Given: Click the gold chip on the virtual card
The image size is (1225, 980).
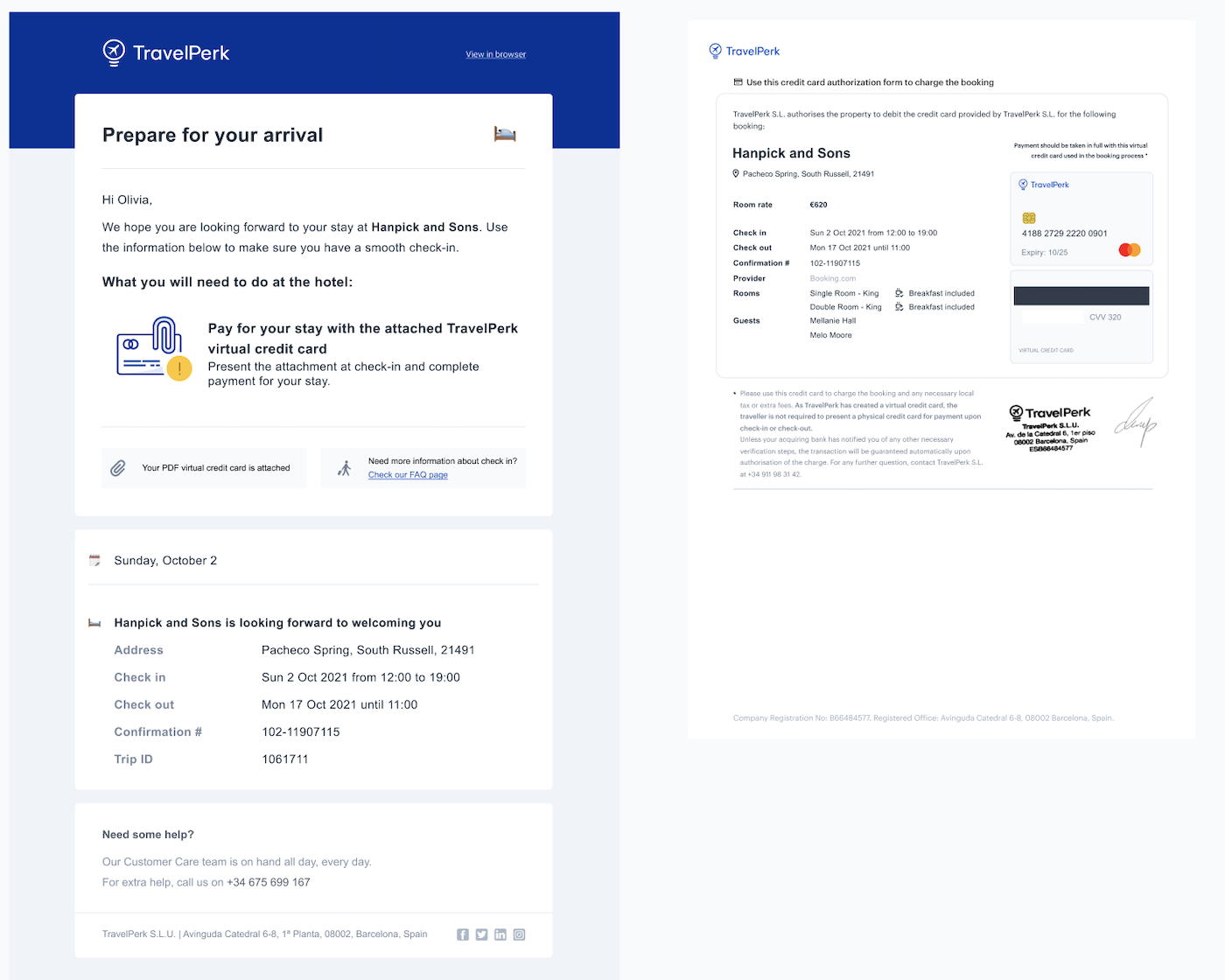Looking at the screenshot, I should click(1029, 218).
